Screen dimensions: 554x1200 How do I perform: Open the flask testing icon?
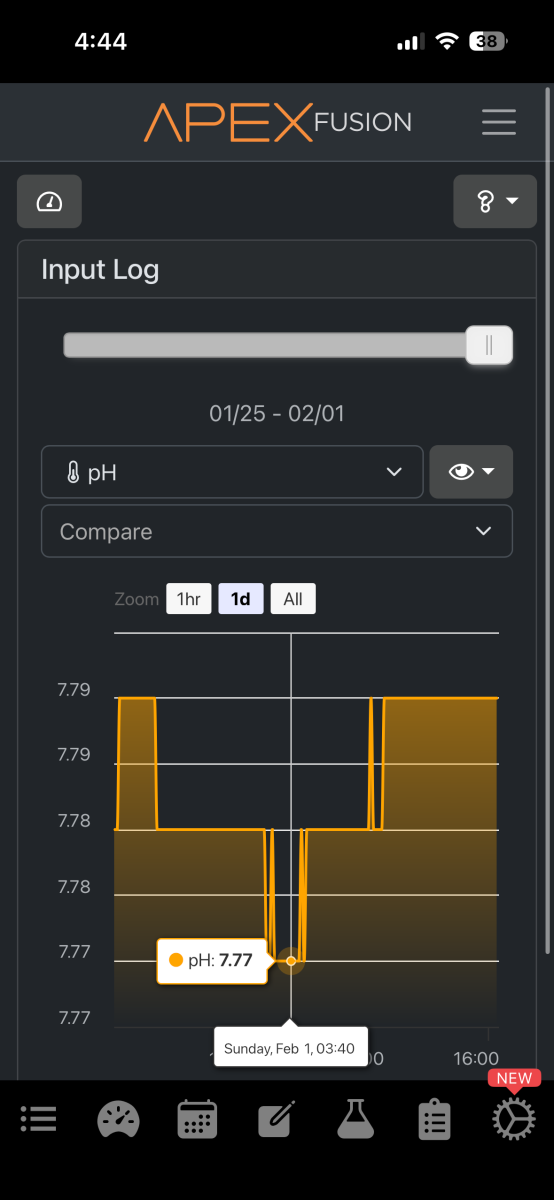coord(355,1119)
